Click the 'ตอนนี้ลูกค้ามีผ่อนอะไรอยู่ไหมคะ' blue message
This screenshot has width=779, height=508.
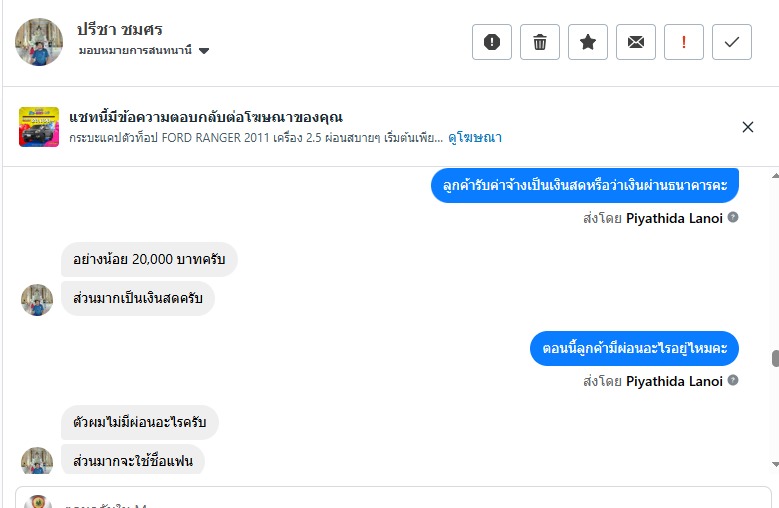tap(634, 348)
